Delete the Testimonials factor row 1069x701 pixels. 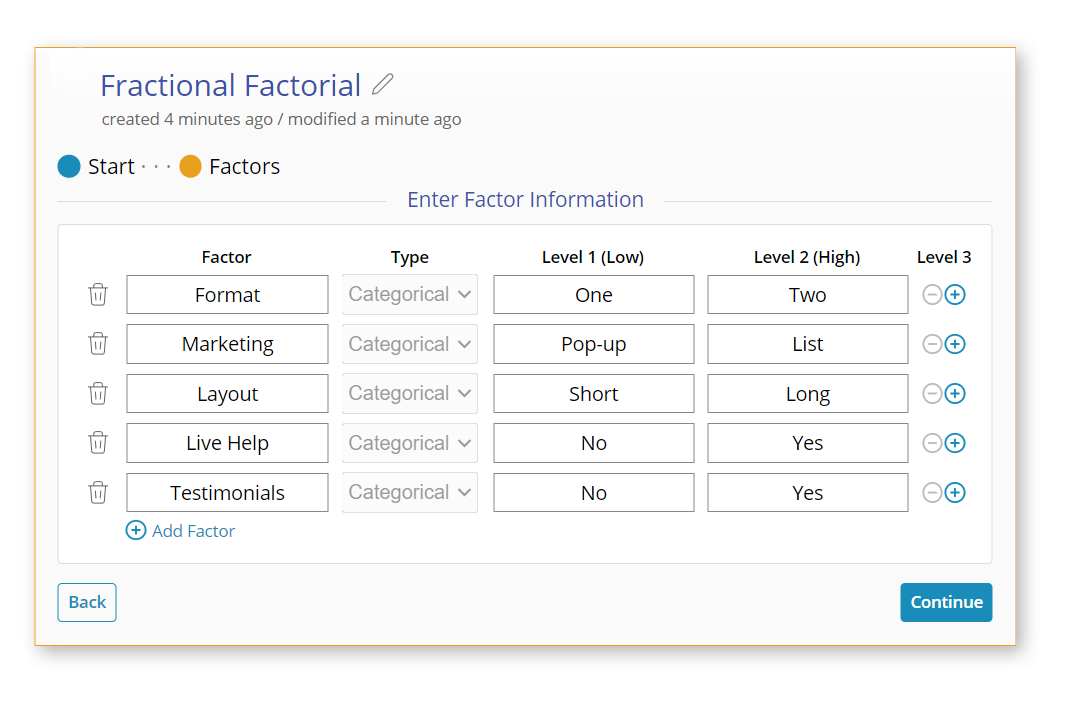coord(98,493)
